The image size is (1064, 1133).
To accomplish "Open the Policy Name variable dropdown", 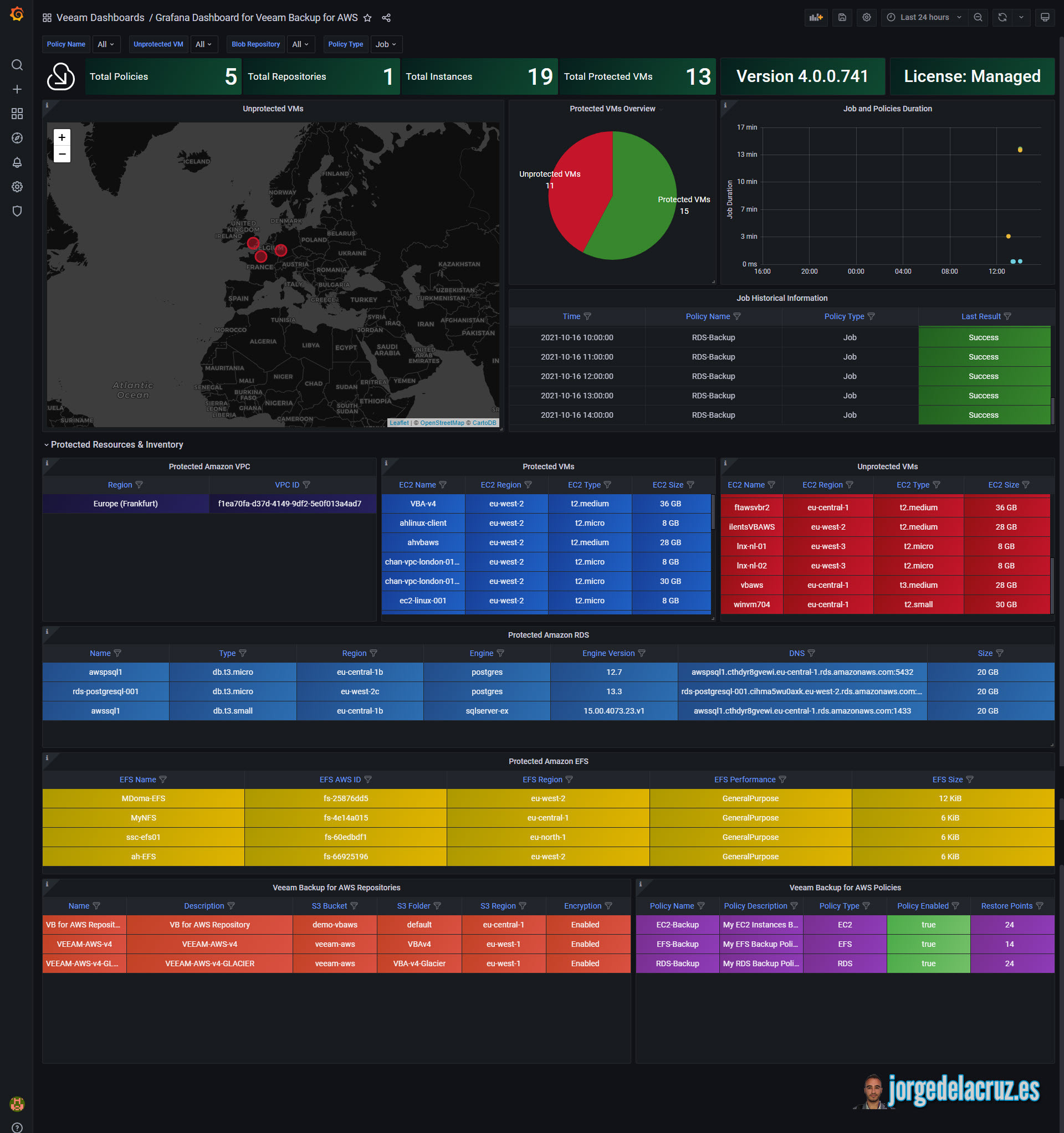I will (x=106, y=44).
